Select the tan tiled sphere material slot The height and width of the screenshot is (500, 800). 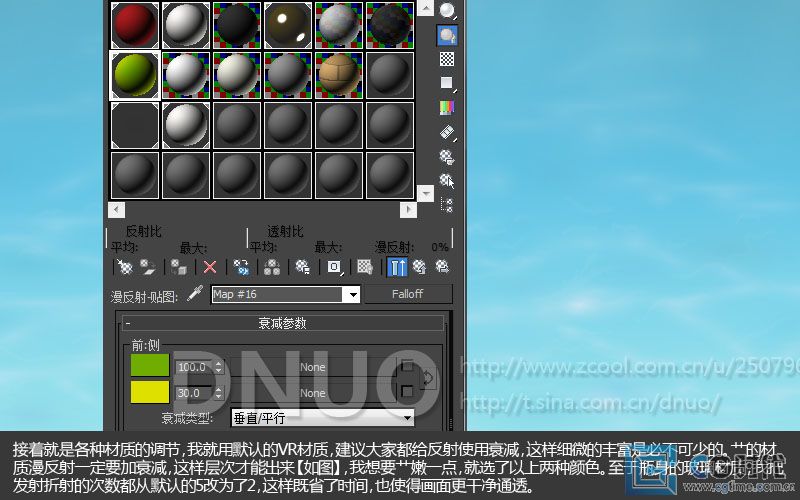pos(339,75)
